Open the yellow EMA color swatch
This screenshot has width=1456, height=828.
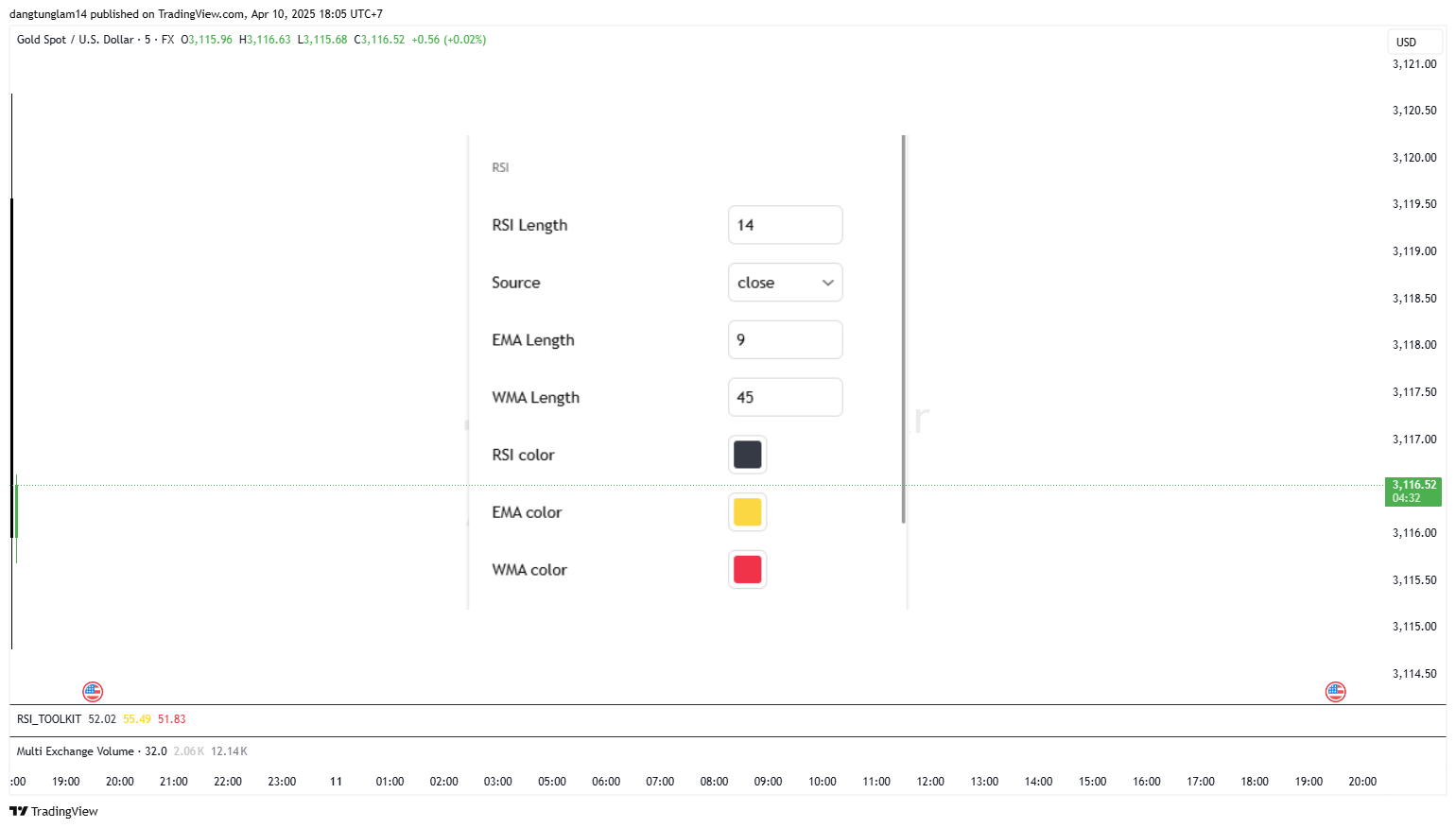(747, 512)
